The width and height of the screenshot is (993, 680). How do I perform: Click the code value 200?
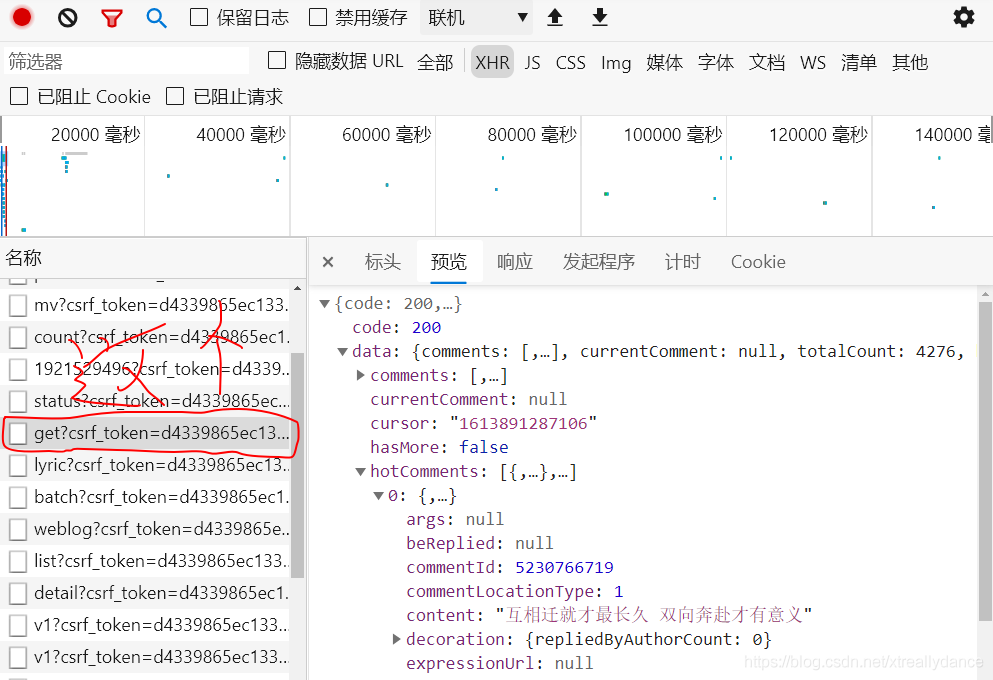tap(426, 328)
